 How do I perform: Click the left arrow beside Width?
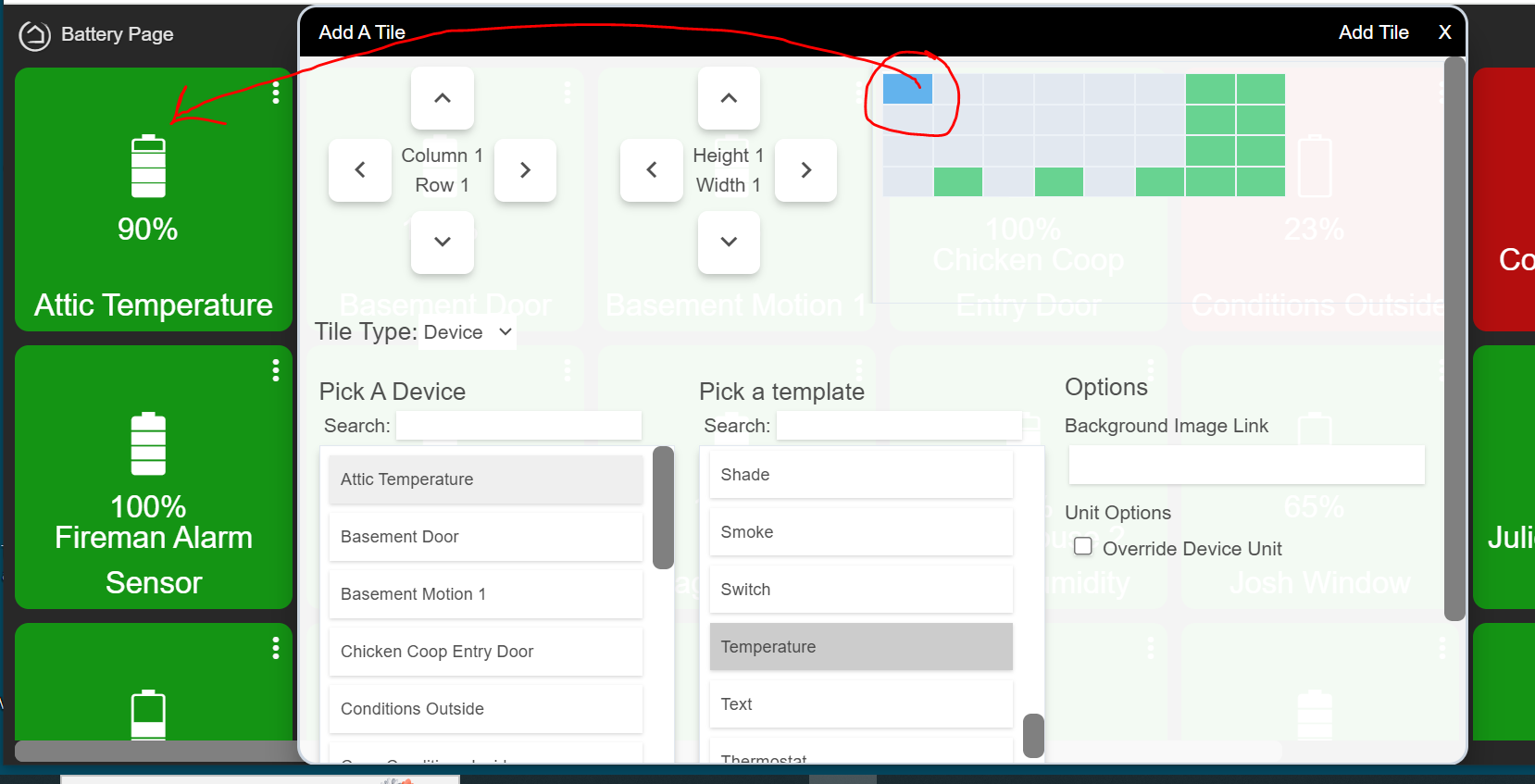click(x=651, y=170)
